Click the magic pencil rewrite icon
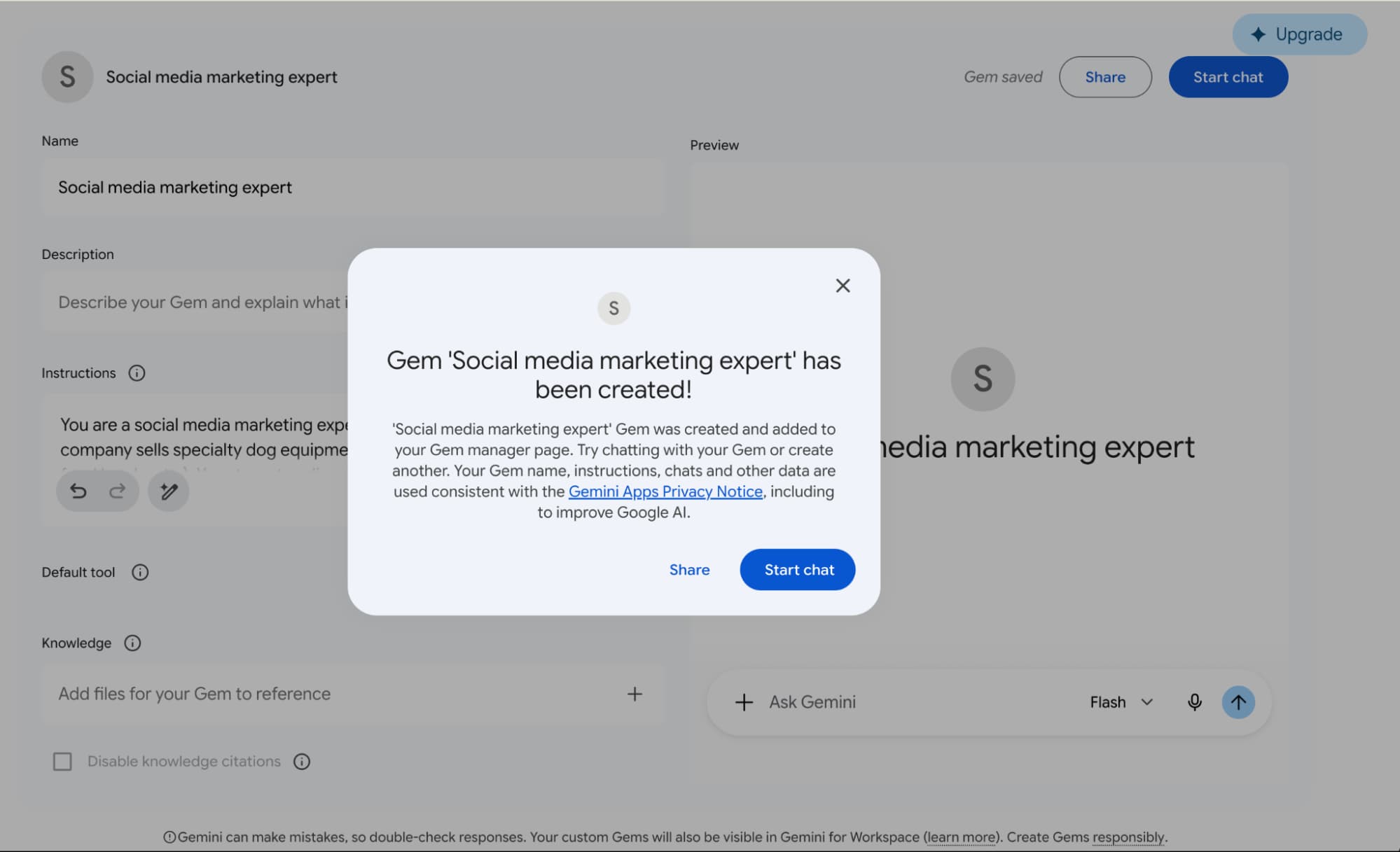 coord(169,491)
